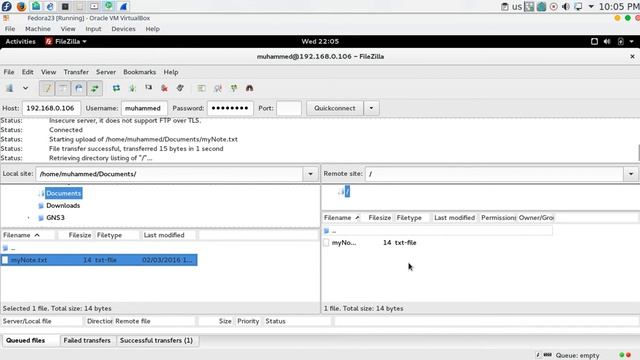
Task: Open FileZilla app menu in top bar
Action: (x=66, y=42)
